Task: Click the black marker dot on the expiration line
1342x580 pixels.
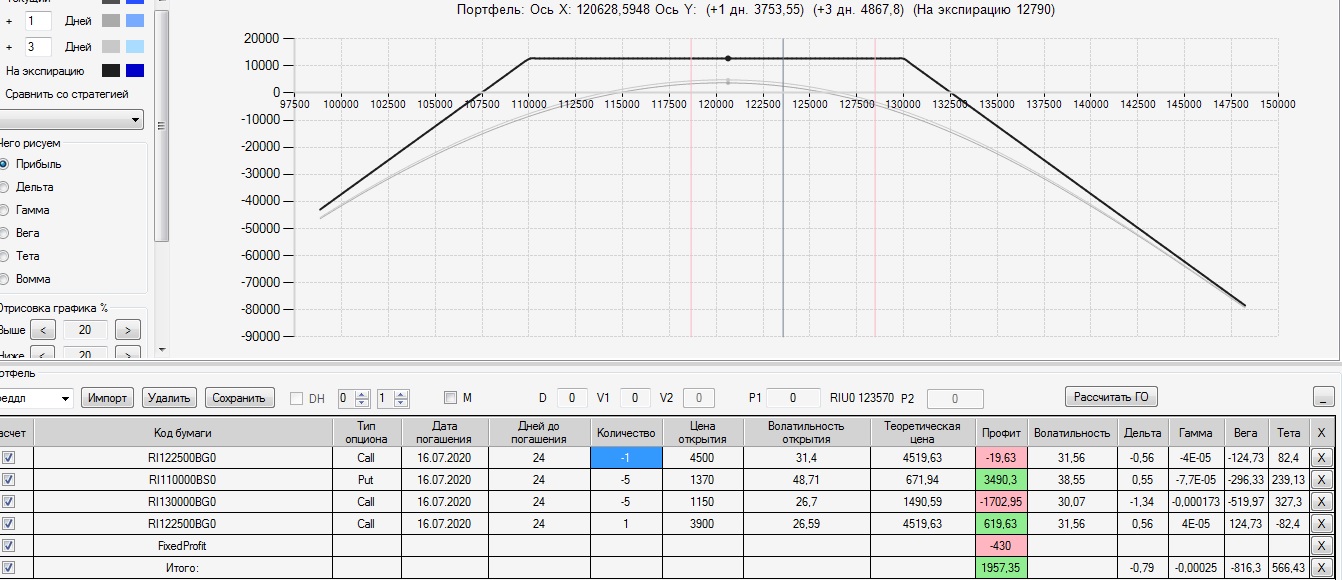Action: (728, 58)
